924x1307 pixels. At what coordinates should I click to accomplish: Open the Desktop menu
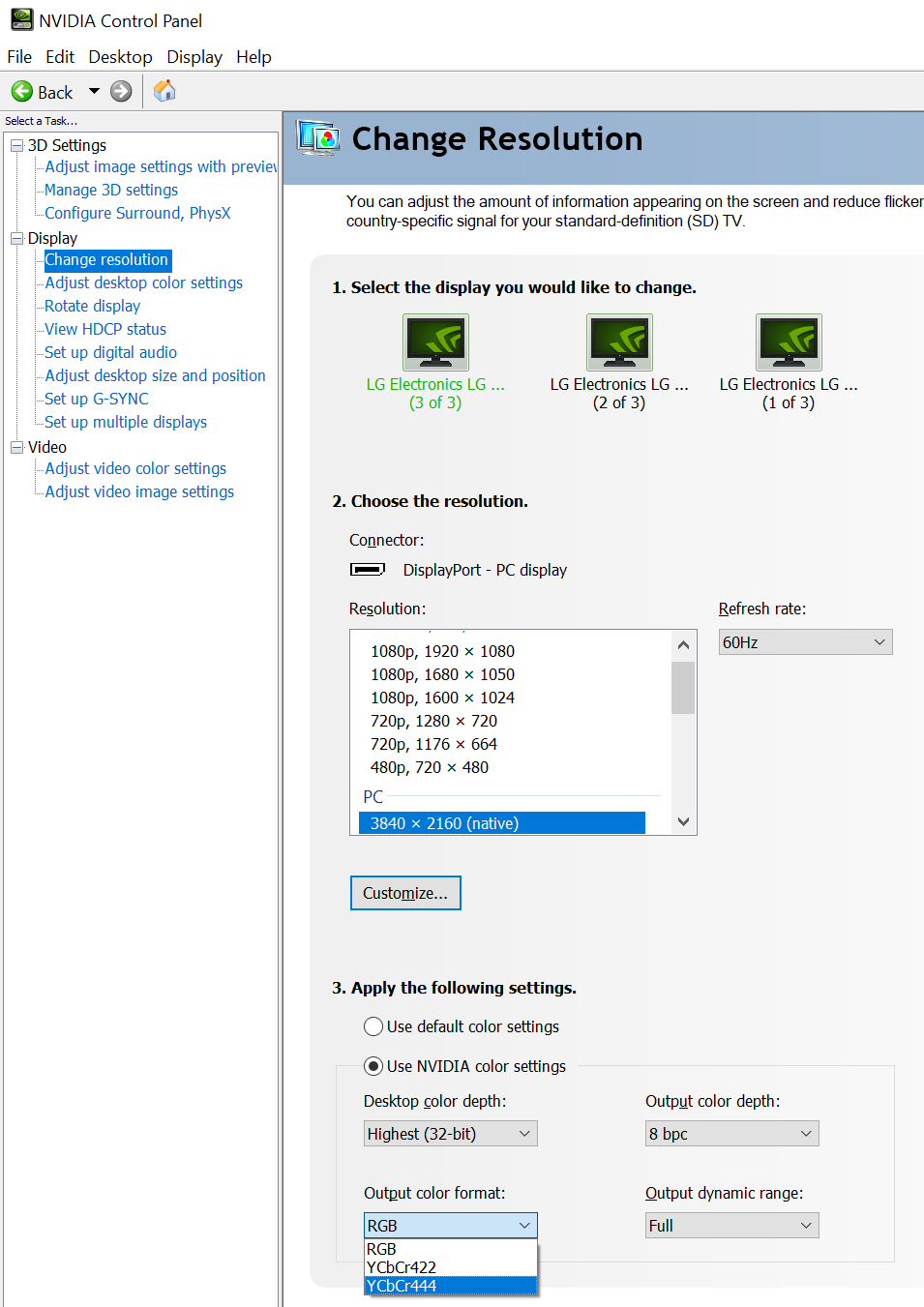pos(120,57)
